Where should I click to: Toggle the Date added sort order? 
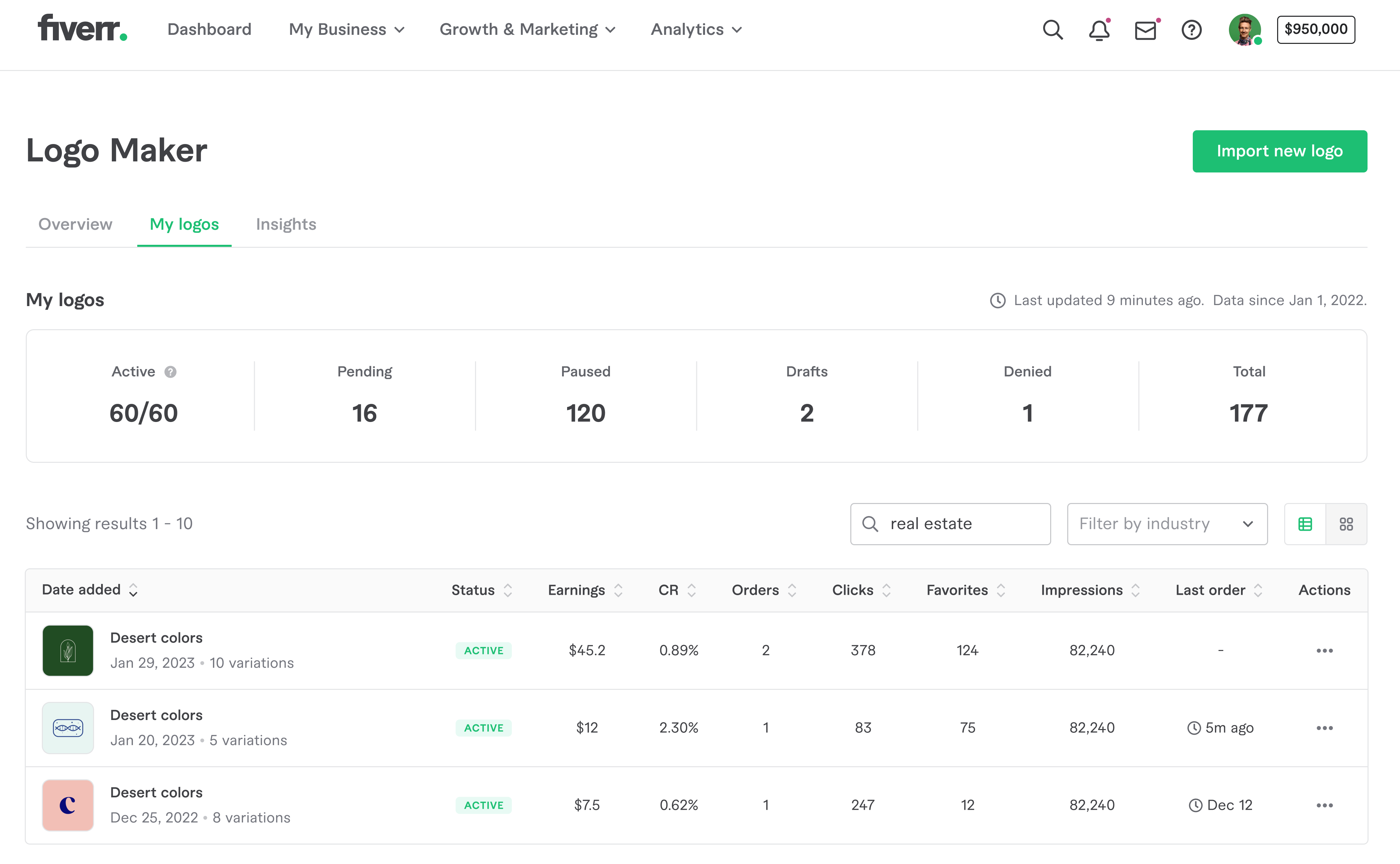click(133, 590)
